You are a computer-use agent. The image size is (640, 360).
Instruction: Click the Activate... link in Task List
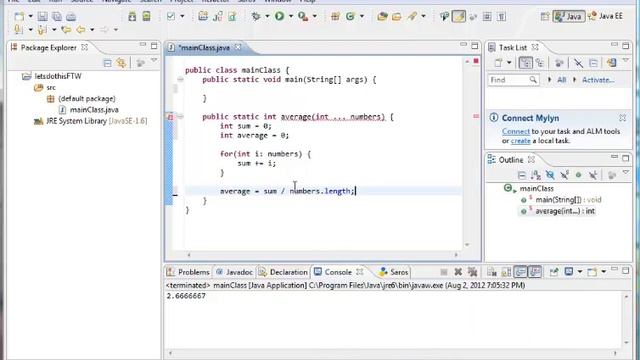(x=598, y=80)
